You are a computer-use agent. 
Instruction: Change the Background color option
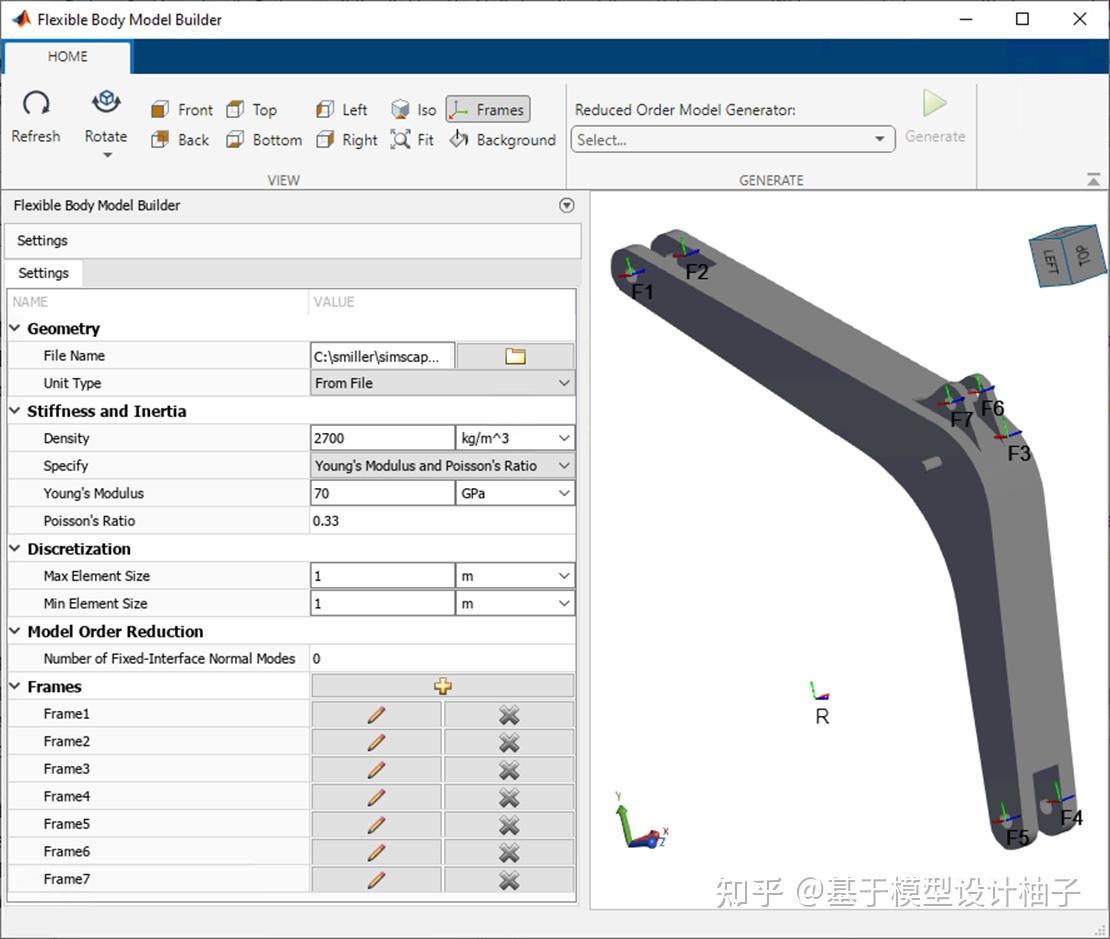[x=502, y=140]
